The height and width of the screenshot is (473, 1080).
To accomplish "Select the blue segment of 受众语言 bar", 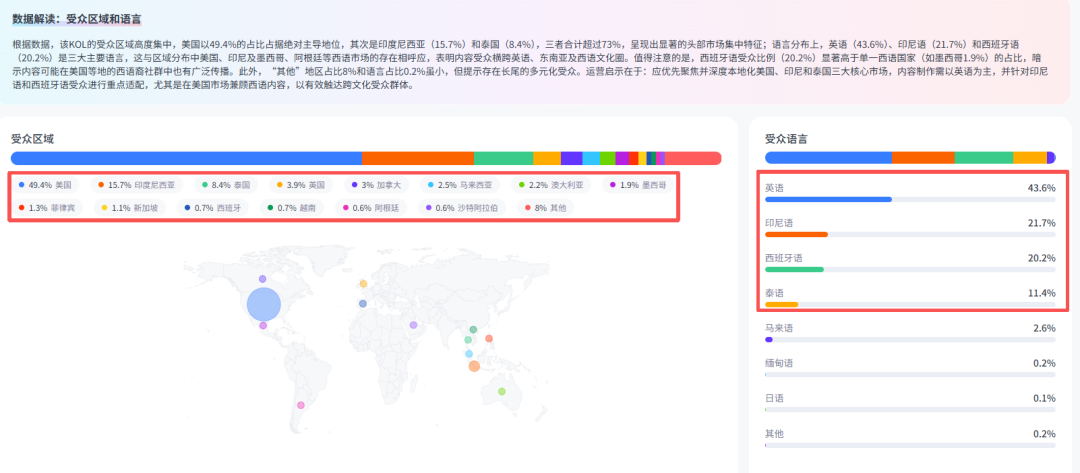I will [829, 158].
